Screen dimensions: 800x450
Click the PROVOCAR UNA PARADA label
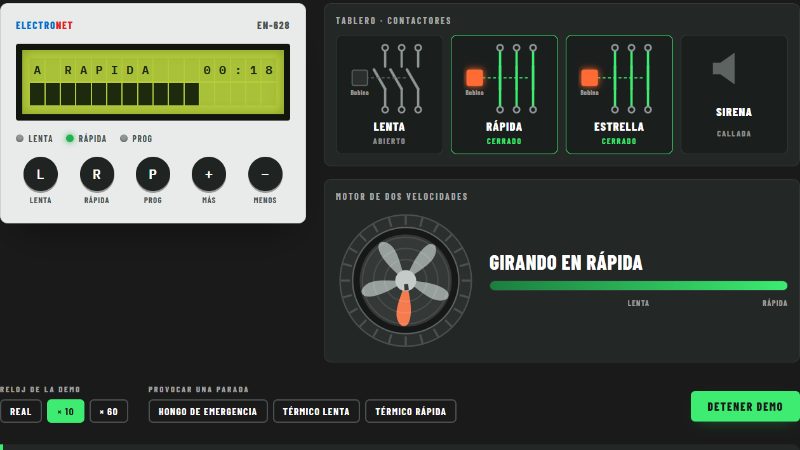pos(198,389)
